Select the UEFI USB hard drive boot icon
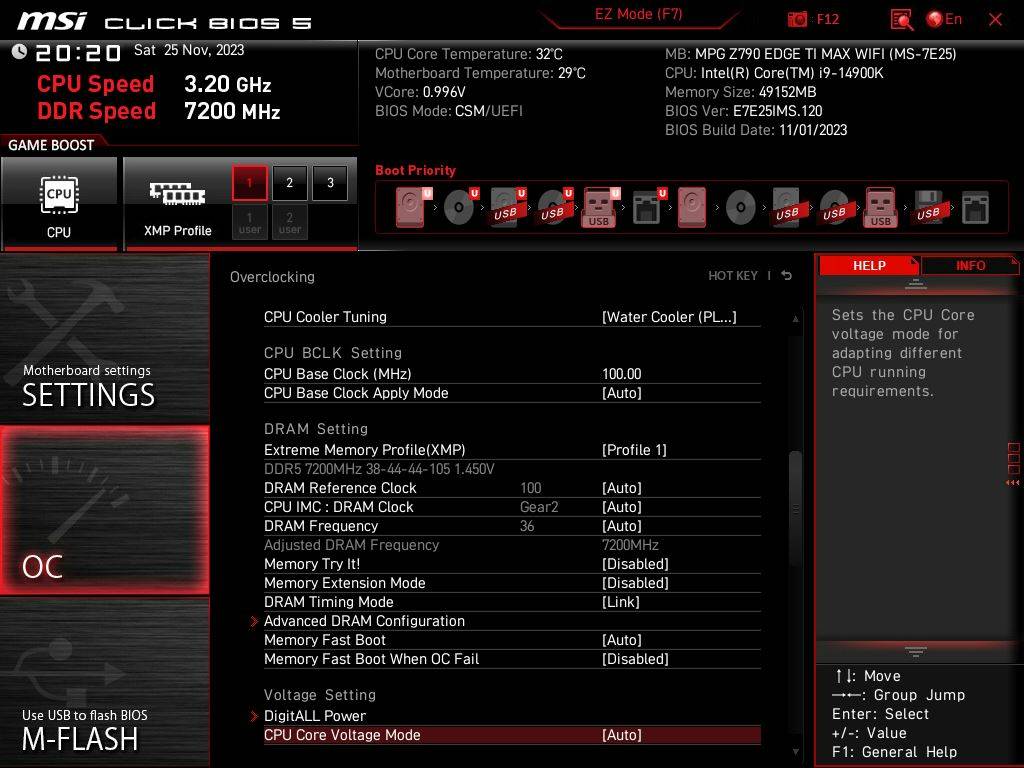Screen dimensions: 1024x768 tap(508, 207)
